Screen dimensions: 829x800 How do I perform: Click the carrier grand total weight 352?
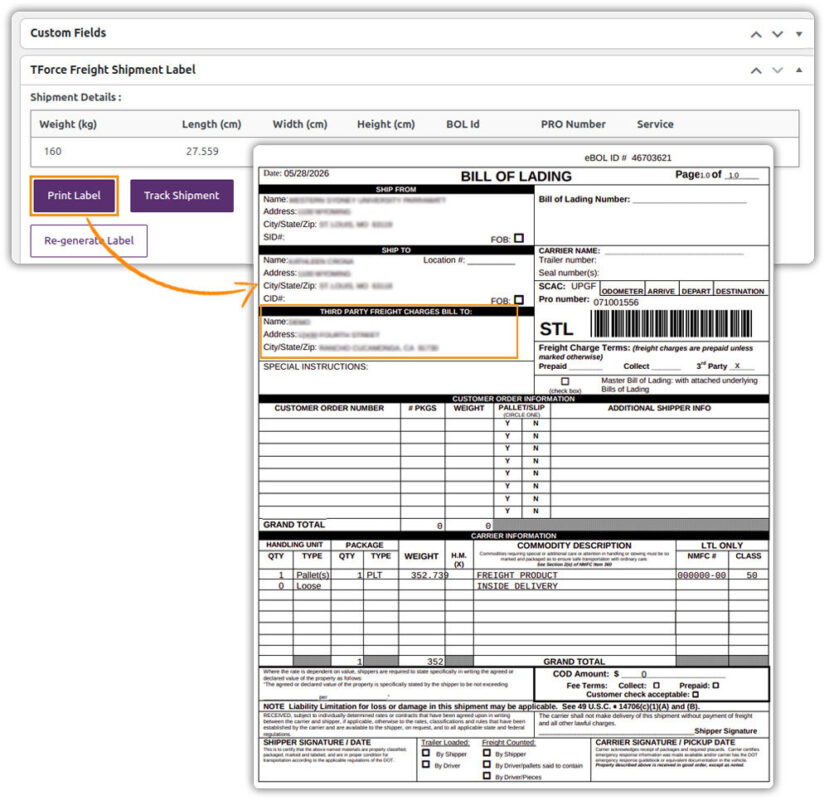(435, 661)
